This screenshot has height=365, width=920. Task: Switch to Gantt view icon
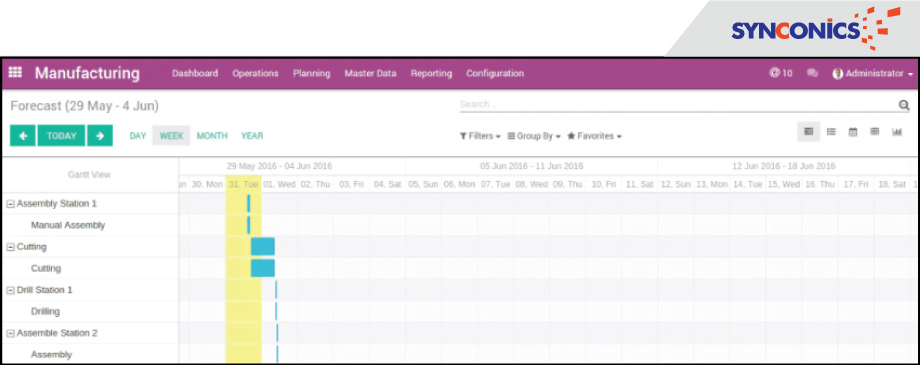click(x=809, y=132)
